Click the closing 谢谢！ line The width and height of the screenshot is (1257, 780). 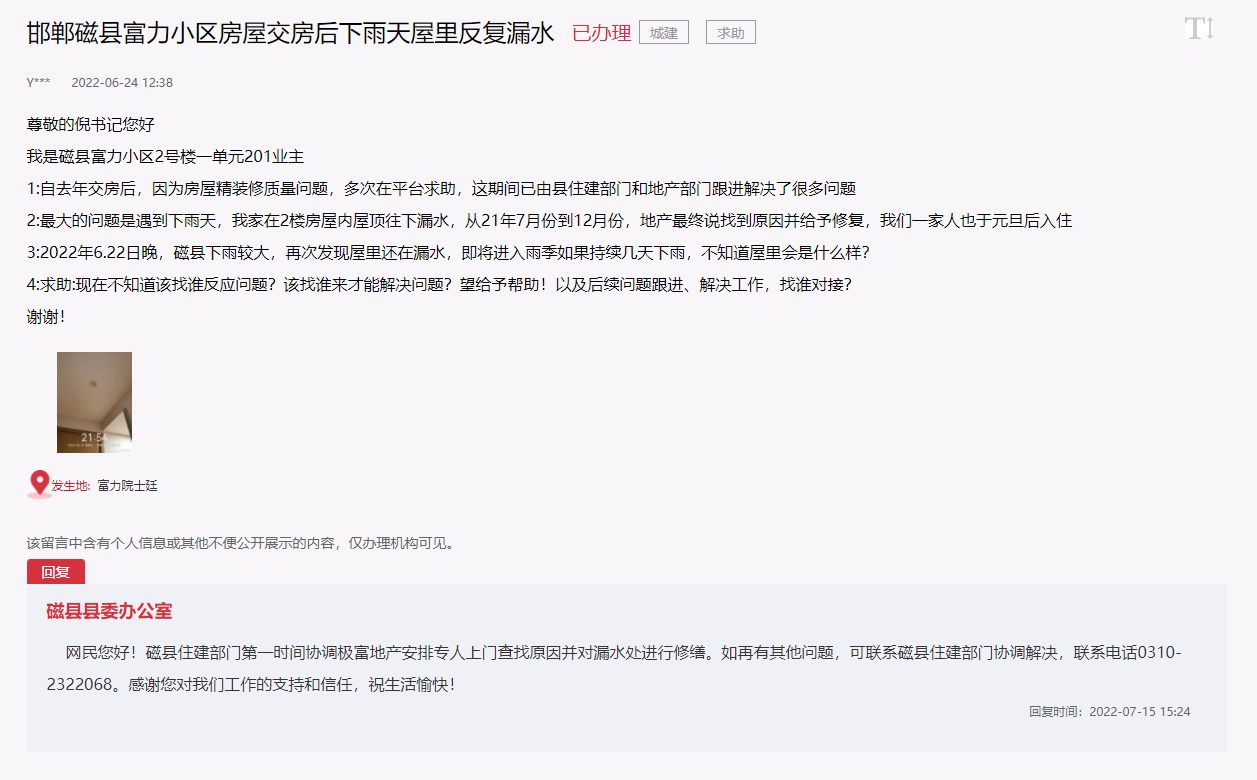[x=46, y=317]
